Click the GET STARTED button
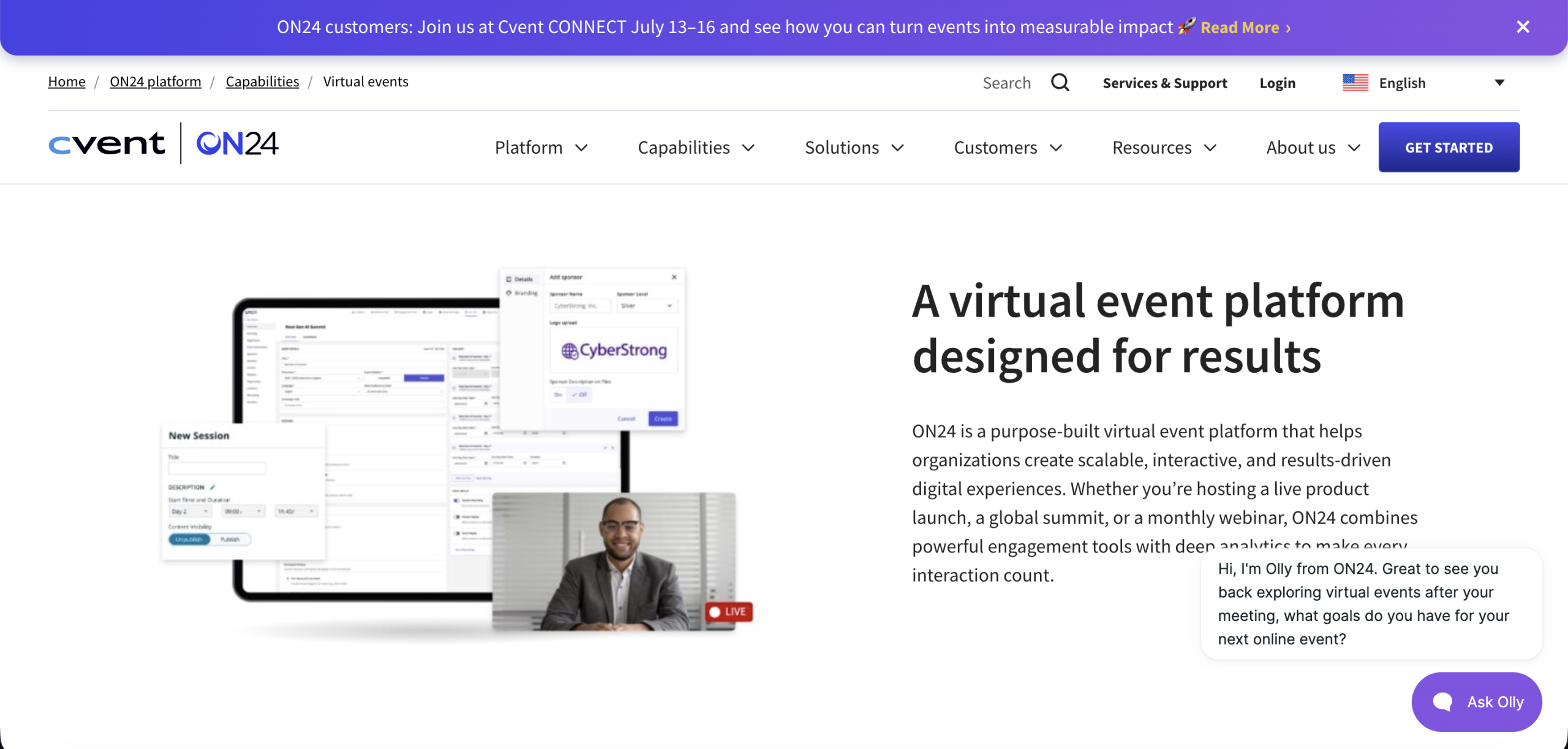1568x749 pixels. click(x=1449, y=147)
